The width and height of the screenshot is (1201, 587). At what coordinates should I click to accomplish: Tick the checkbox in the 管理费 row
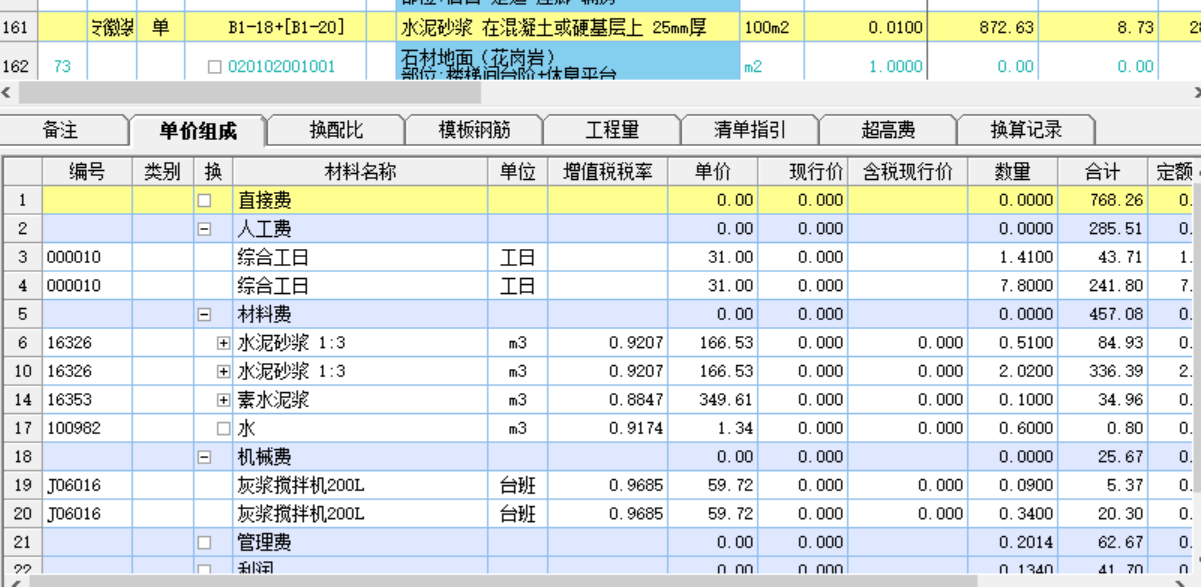pyautogui.click(x=204, y=542)
